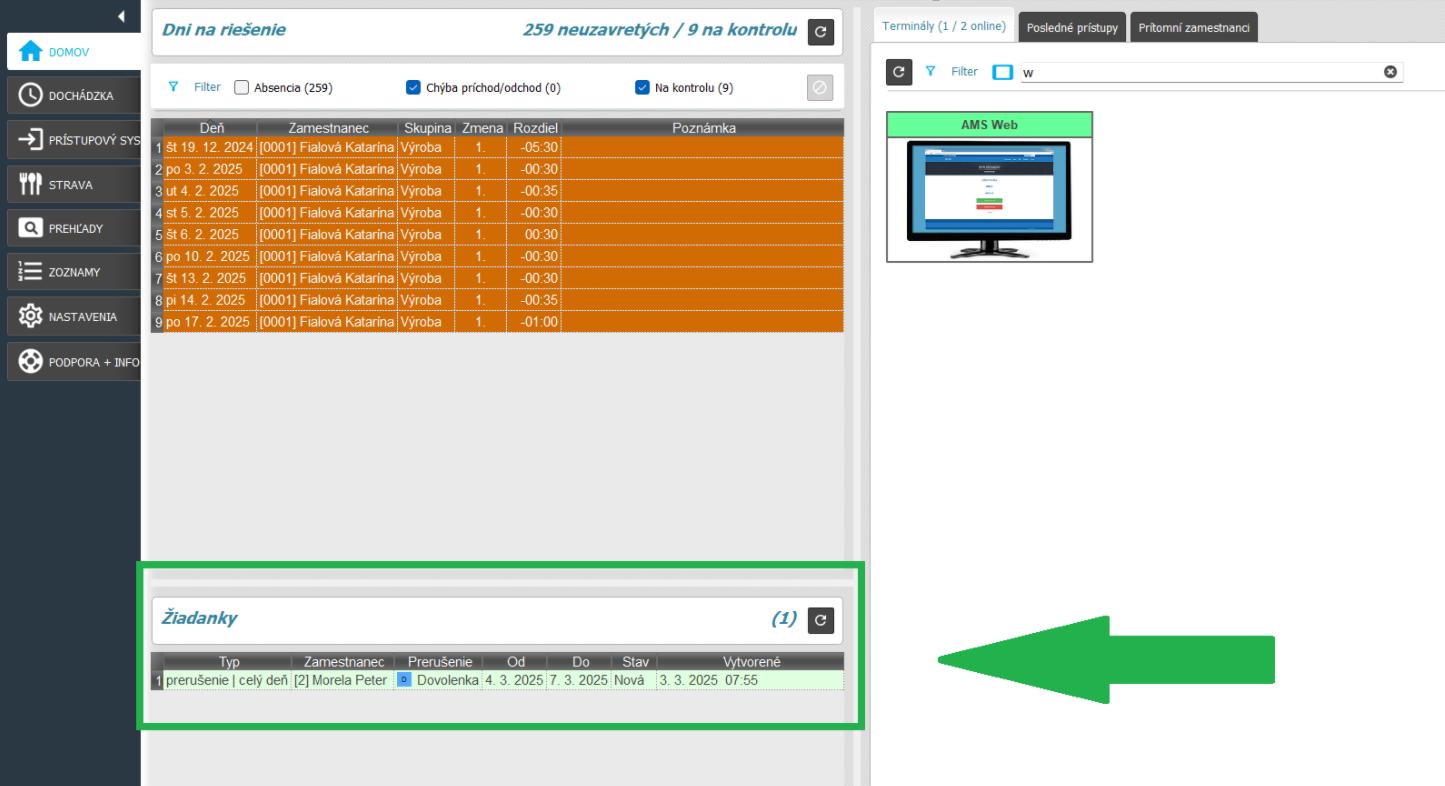Open Podpora + Info lifebuoy icon
Viewport: 1445px width, 786px height.
[x=31, y=361]
